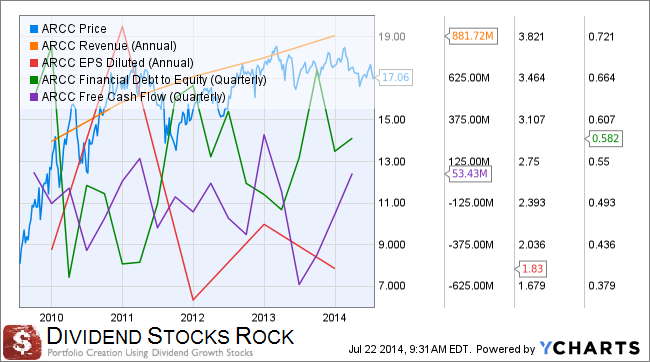Viewport: 650px width, 362px height.
Task: Click the 0.493 debt ratio axis value
Action: coord(602,203)
